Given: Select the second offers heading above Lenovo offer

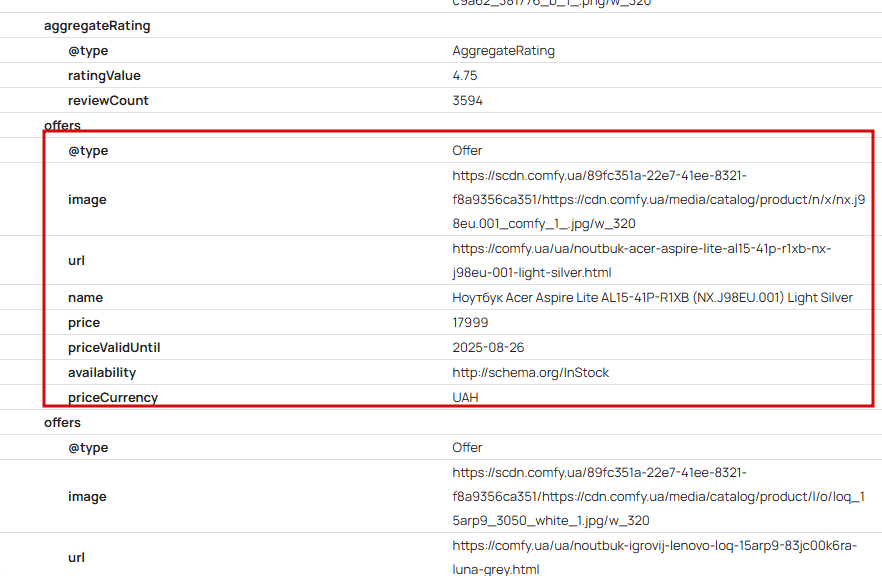Looking at the screenshot, I should 62,422.
